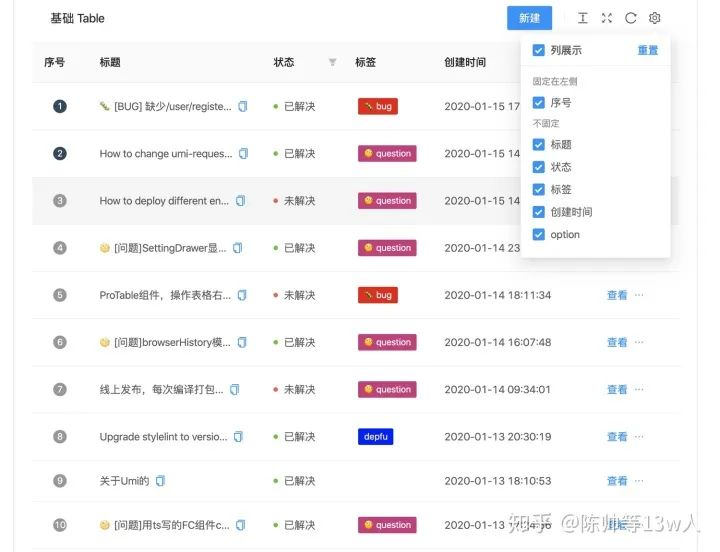
Task: Copy the title '线上发布，每次编译打包...'
Action: 234,389
